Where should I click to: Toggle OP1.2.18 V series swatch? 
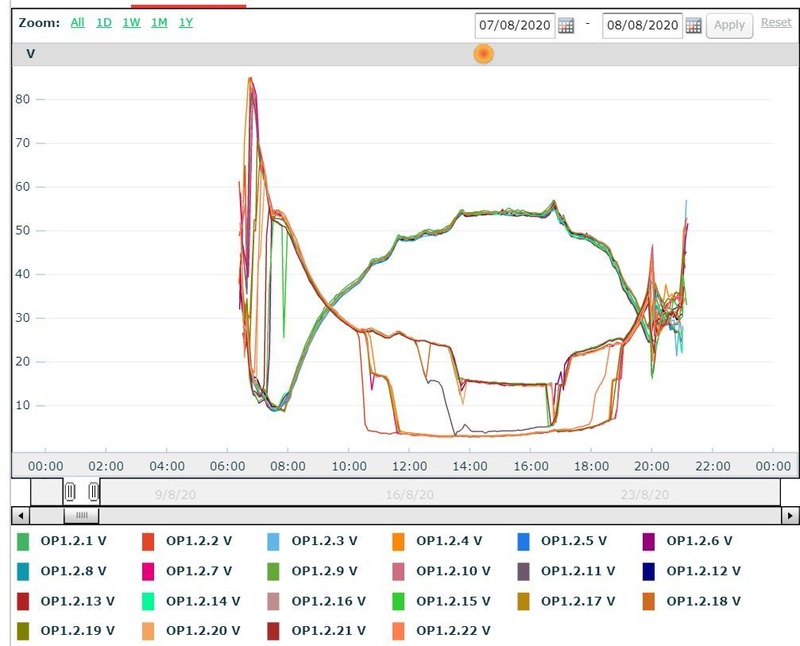pos(648,602)
